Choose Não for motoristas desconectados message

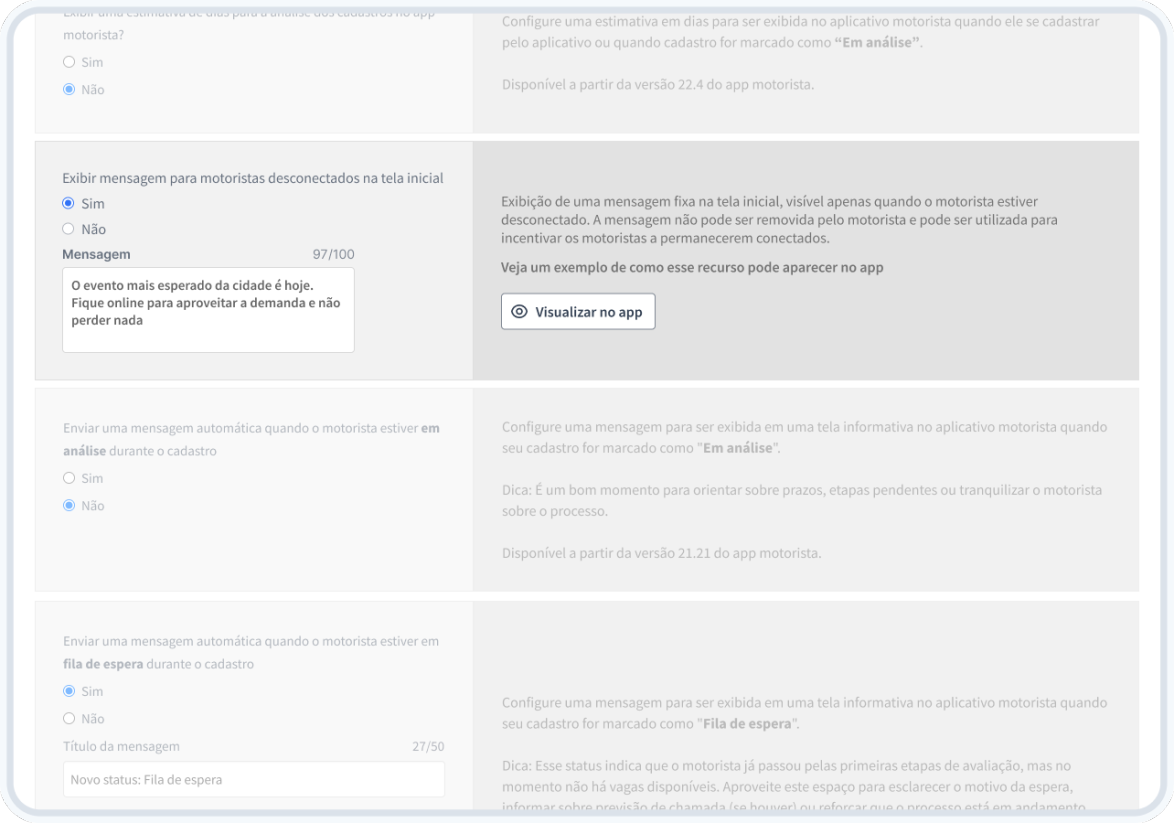click(x=69, y=229)
